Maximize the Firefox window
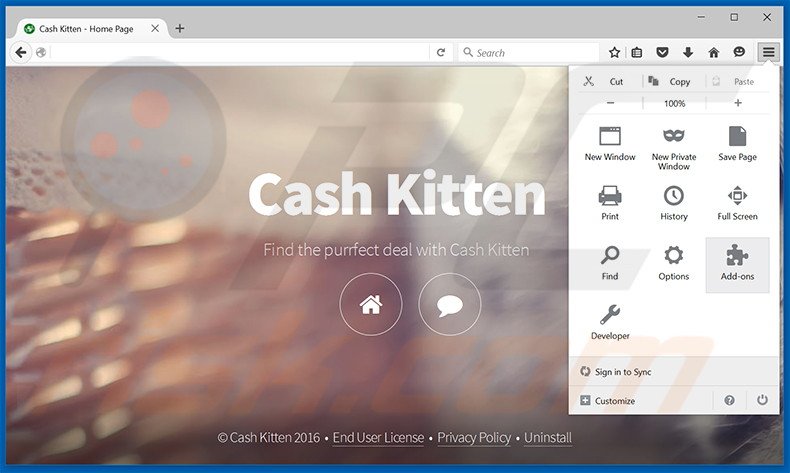 [734, 18]
